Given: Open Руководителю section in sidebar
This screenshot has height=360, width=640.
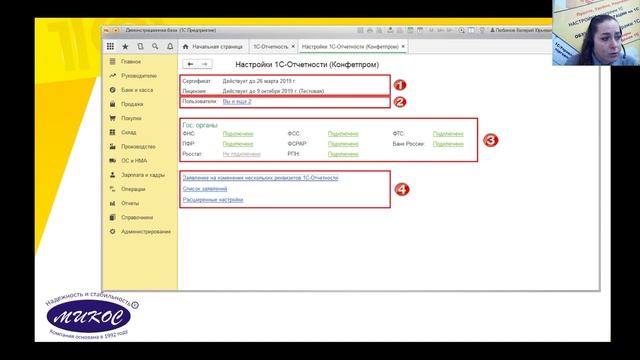Looking at the screenshot, I should 139,76.
